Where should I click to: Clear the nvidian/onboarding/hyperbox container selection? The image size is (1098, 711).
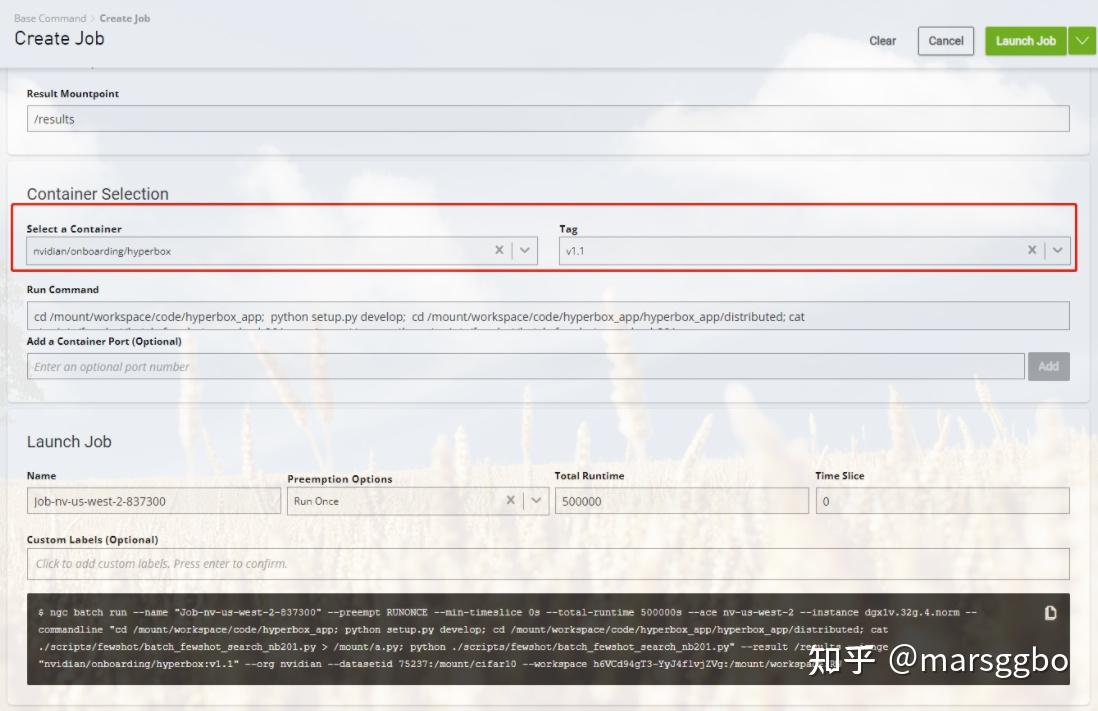click(x=499, y=250)
